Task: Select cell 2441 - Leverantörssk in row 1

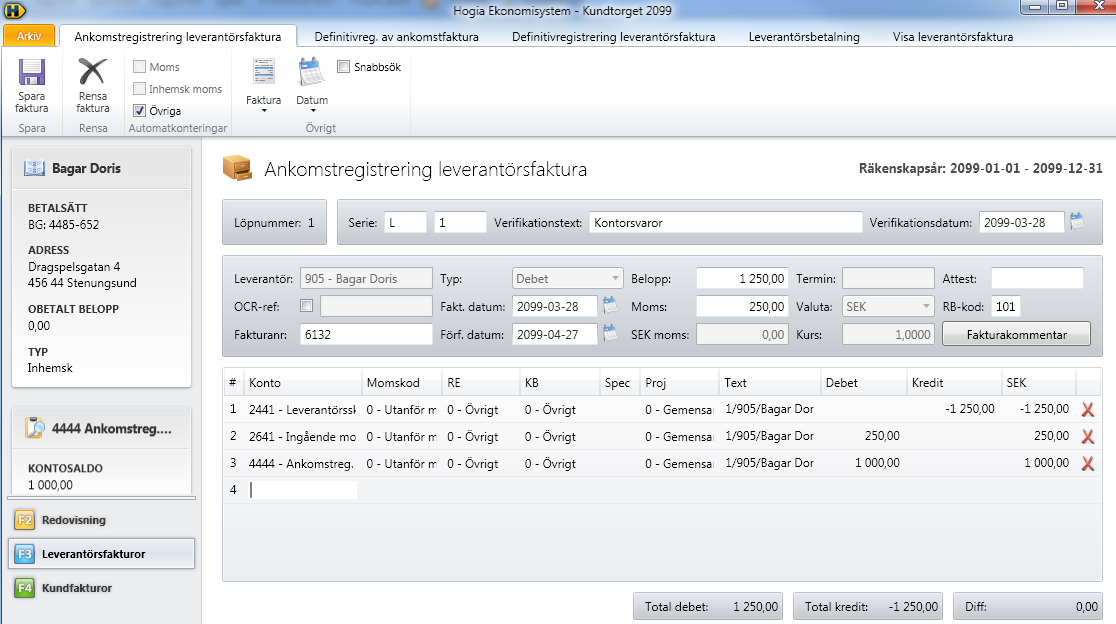Action: click(302, 410)
